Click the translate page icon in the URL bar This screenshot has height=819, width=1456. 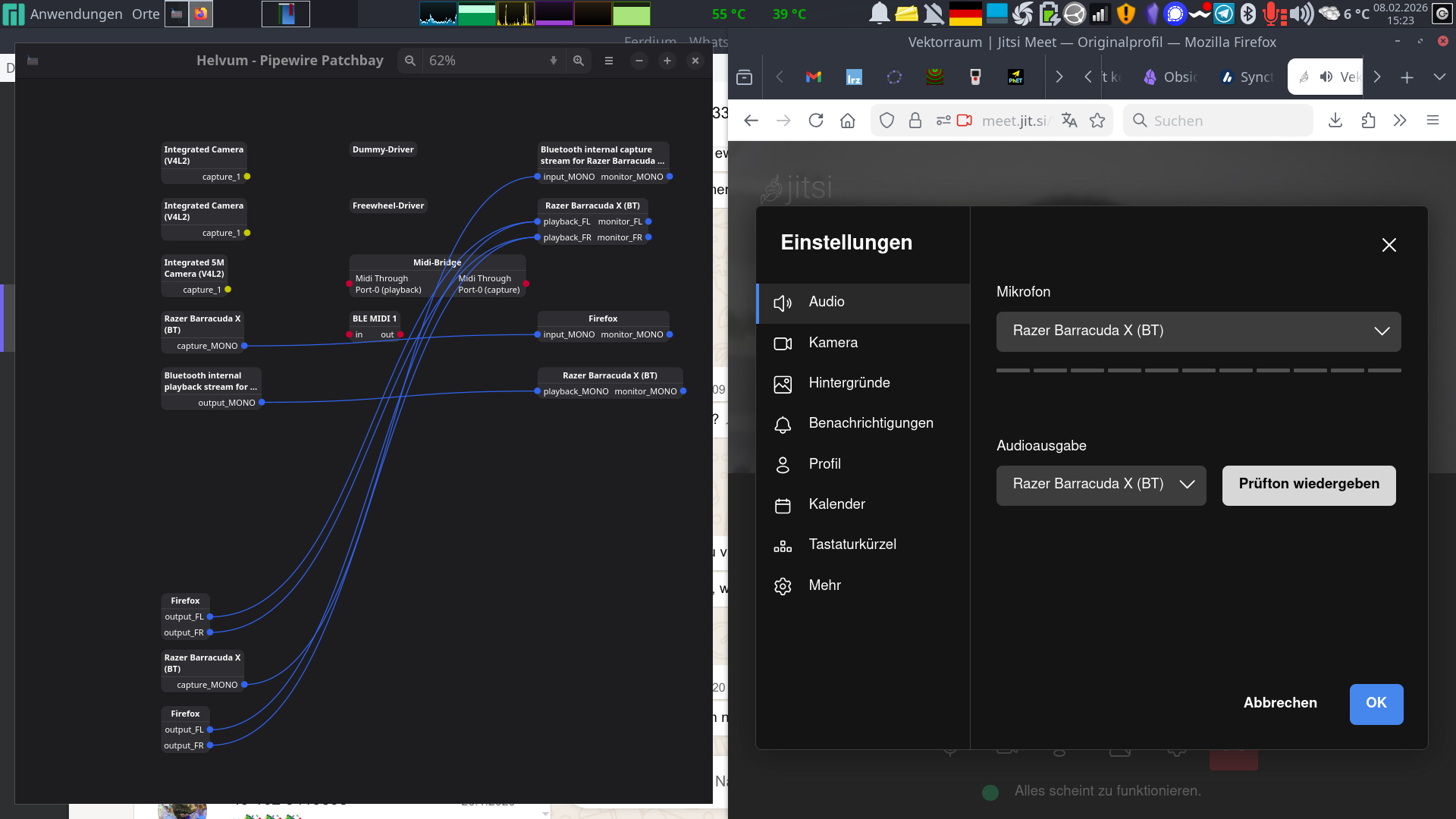(x=1069, y=121)
